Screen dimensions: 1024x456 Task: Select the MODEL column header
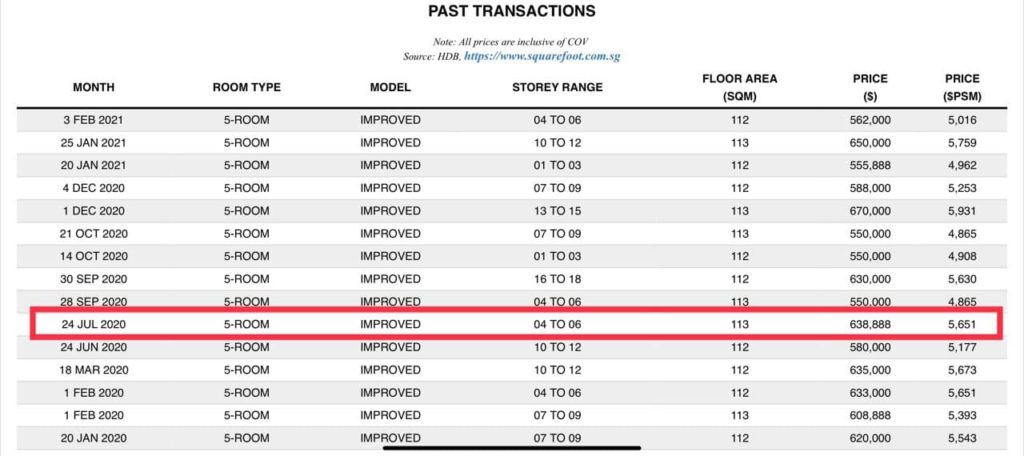[x=390, y=88]
